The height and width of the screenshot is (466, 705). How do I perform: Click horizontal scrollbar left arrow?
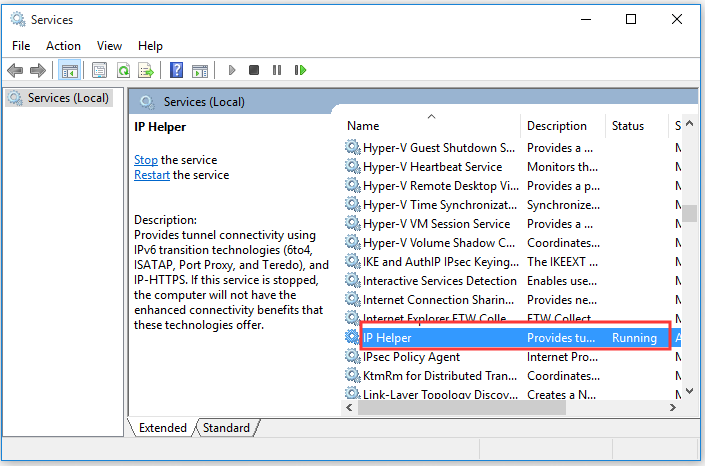[x=349, y=408]
